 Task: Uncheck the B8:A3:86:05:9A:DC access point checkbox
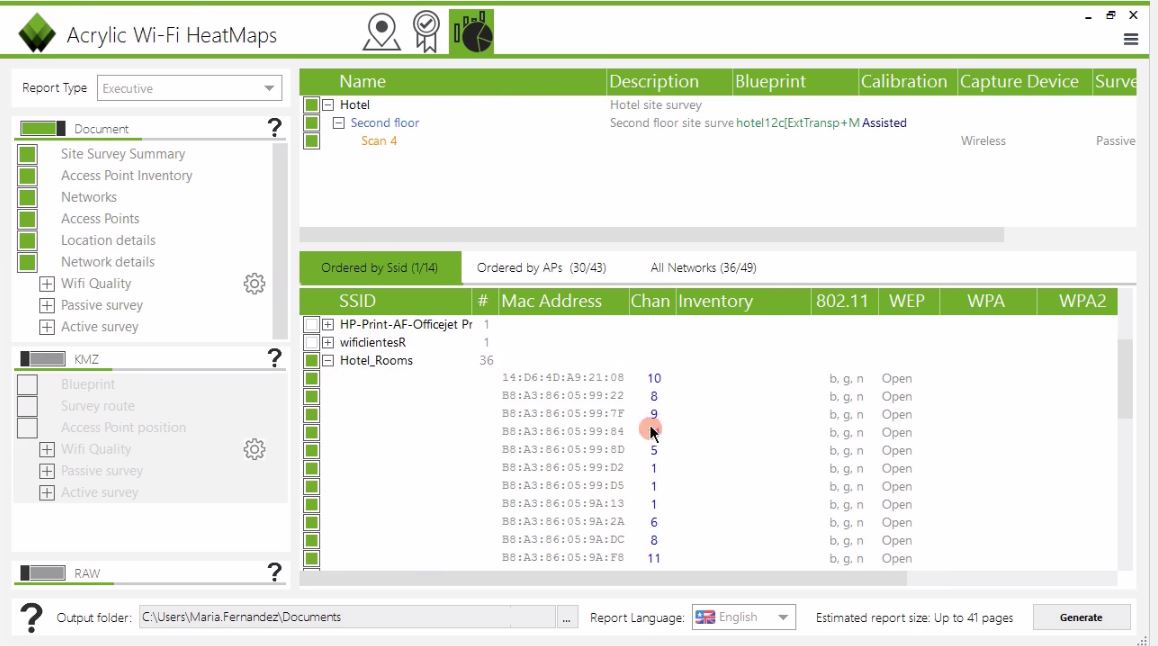[312, 540]
